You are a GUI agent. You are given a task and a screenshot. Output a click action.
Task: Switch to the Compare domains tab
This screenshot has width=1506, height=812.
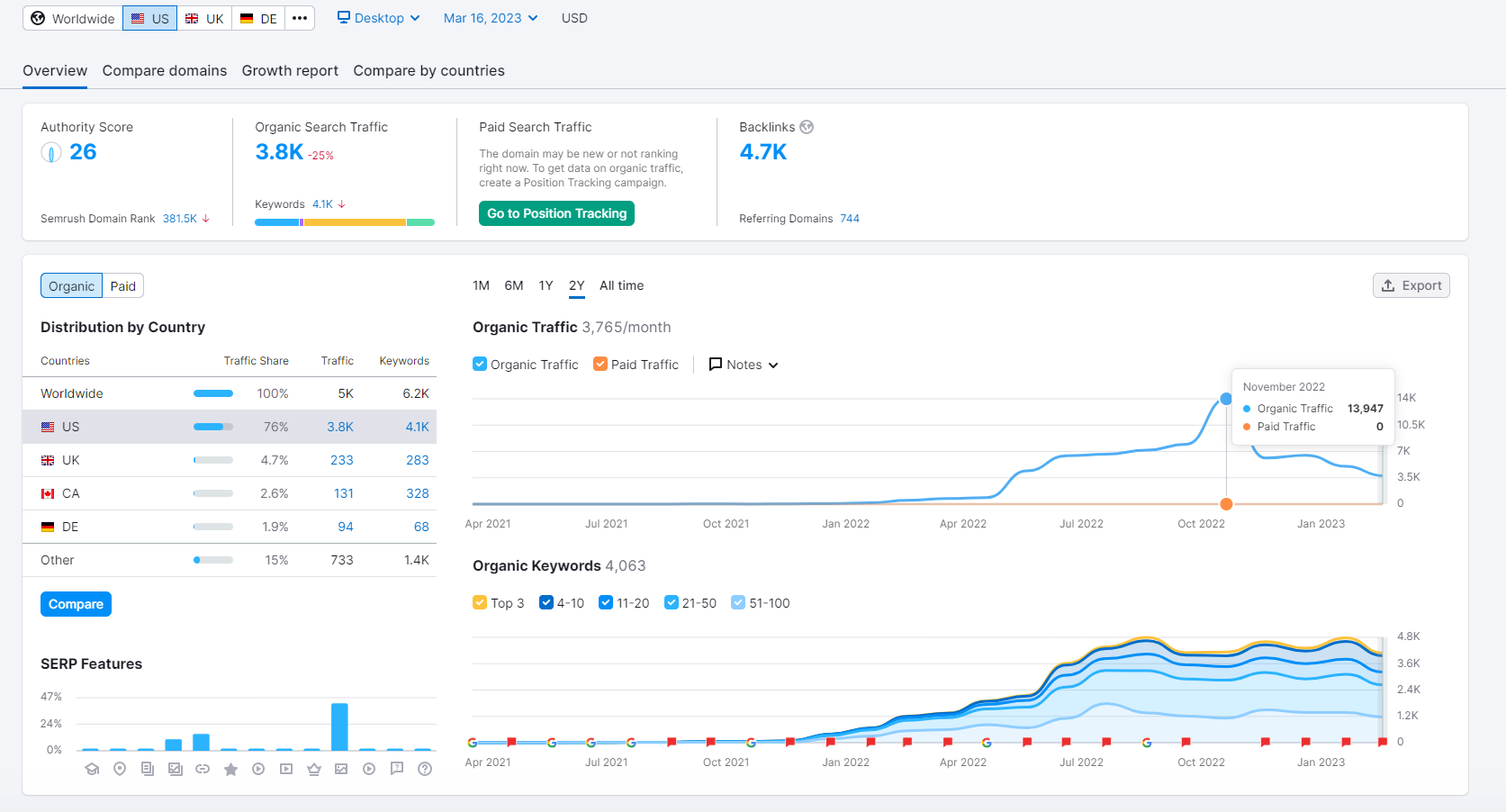(165, 70)
